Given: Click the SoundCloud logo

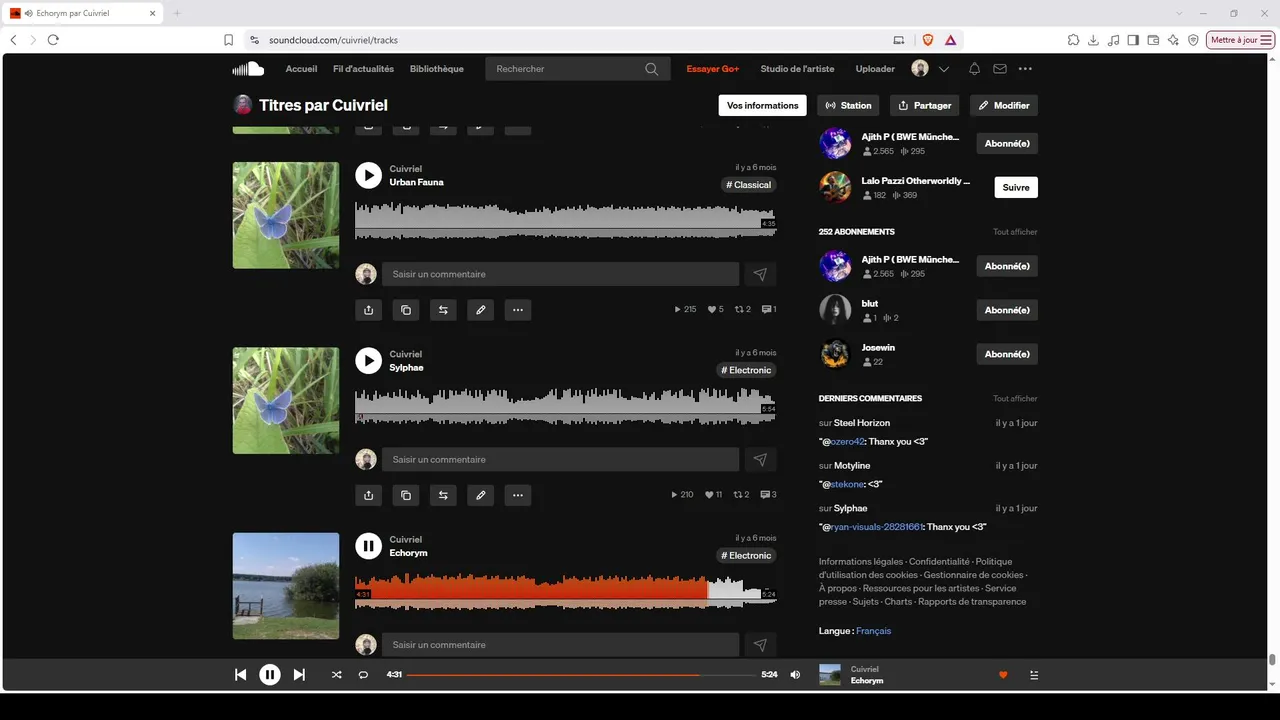Looking at the screenshot, I should point(248,69).
